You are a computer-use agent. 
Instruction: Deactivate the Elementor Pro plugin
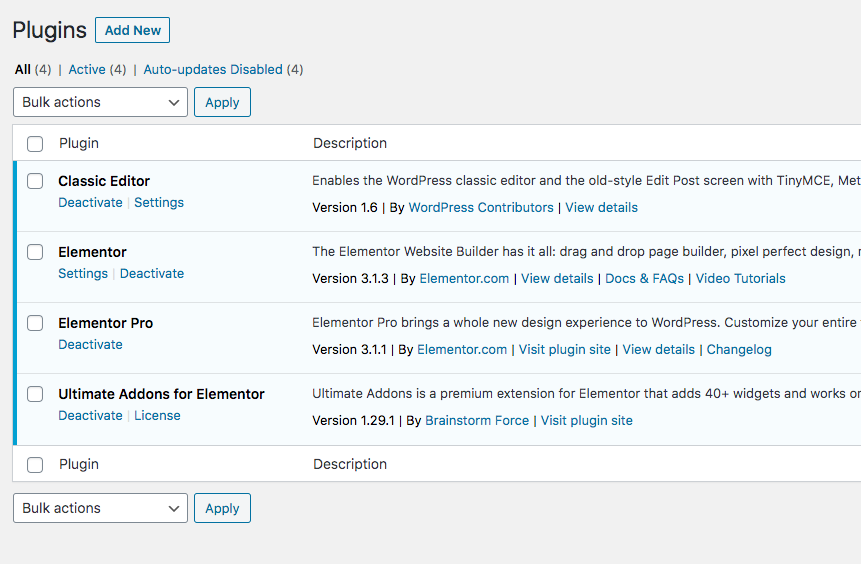(x=91, y=344)
